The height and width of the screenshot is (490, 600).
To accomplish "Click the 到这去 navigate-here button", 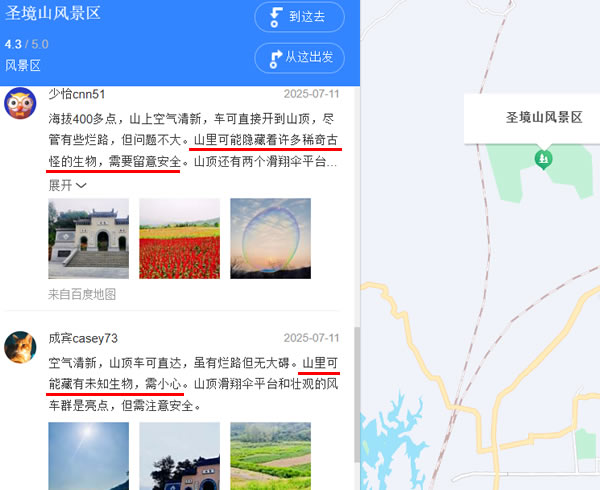I will (299, 17).
